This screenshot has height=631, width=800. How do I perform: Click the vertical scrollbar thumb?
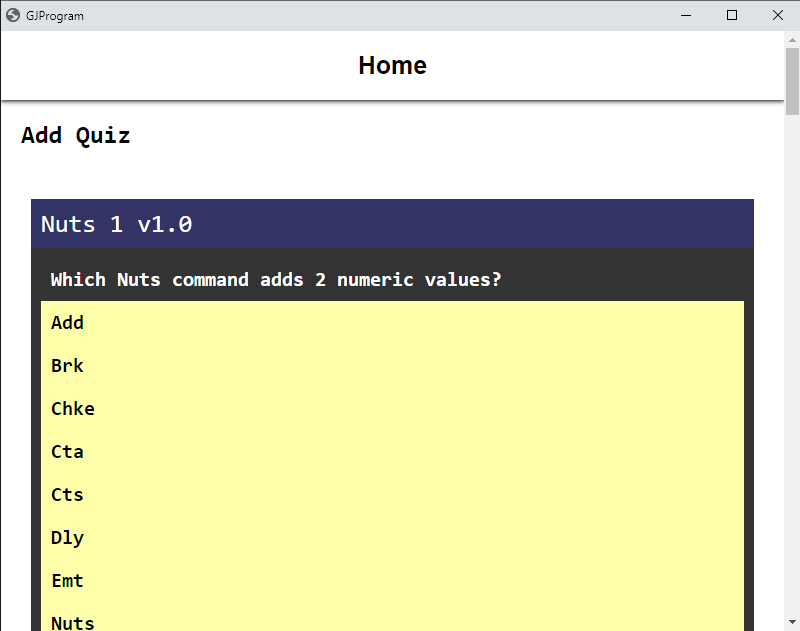[792, 82]
